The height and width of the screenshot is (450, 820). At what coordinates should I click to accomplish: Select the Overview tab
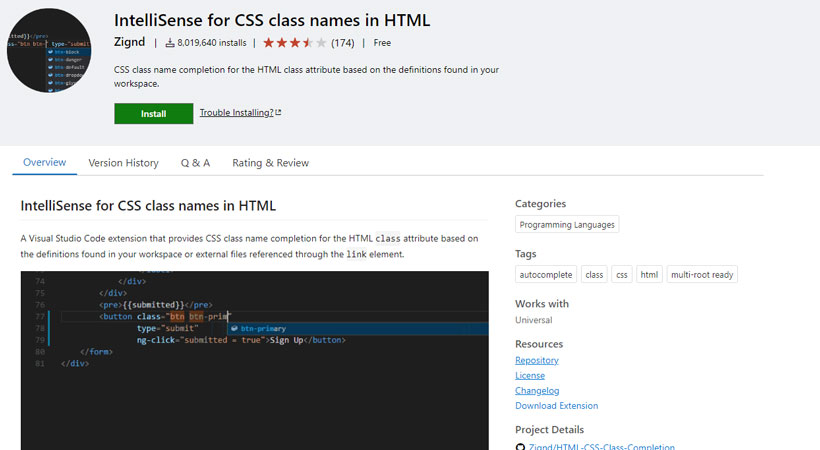pos(44,162)
